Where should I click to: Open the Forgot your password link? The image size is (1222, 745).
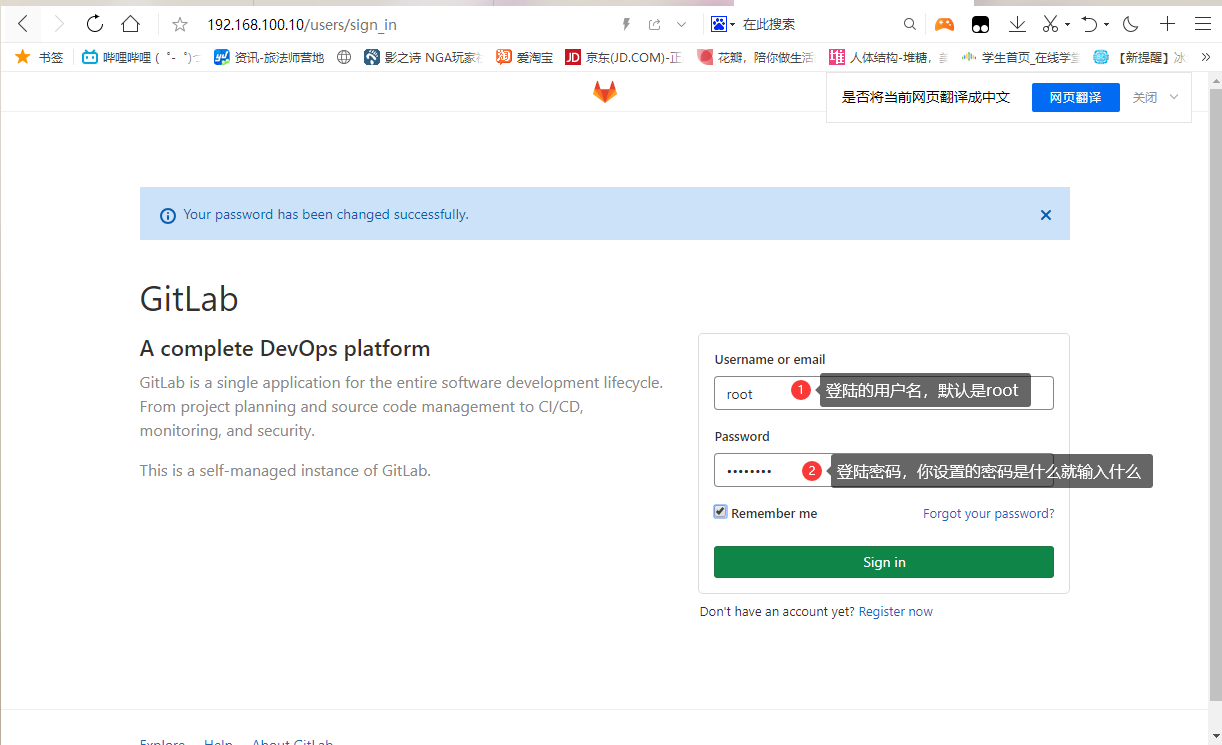[x=988, y=513]
